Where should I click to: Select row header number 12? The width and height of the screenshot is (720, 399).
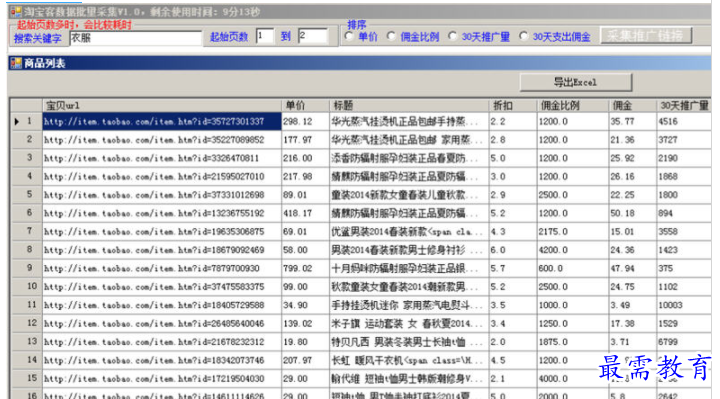[x=26, y=324]
